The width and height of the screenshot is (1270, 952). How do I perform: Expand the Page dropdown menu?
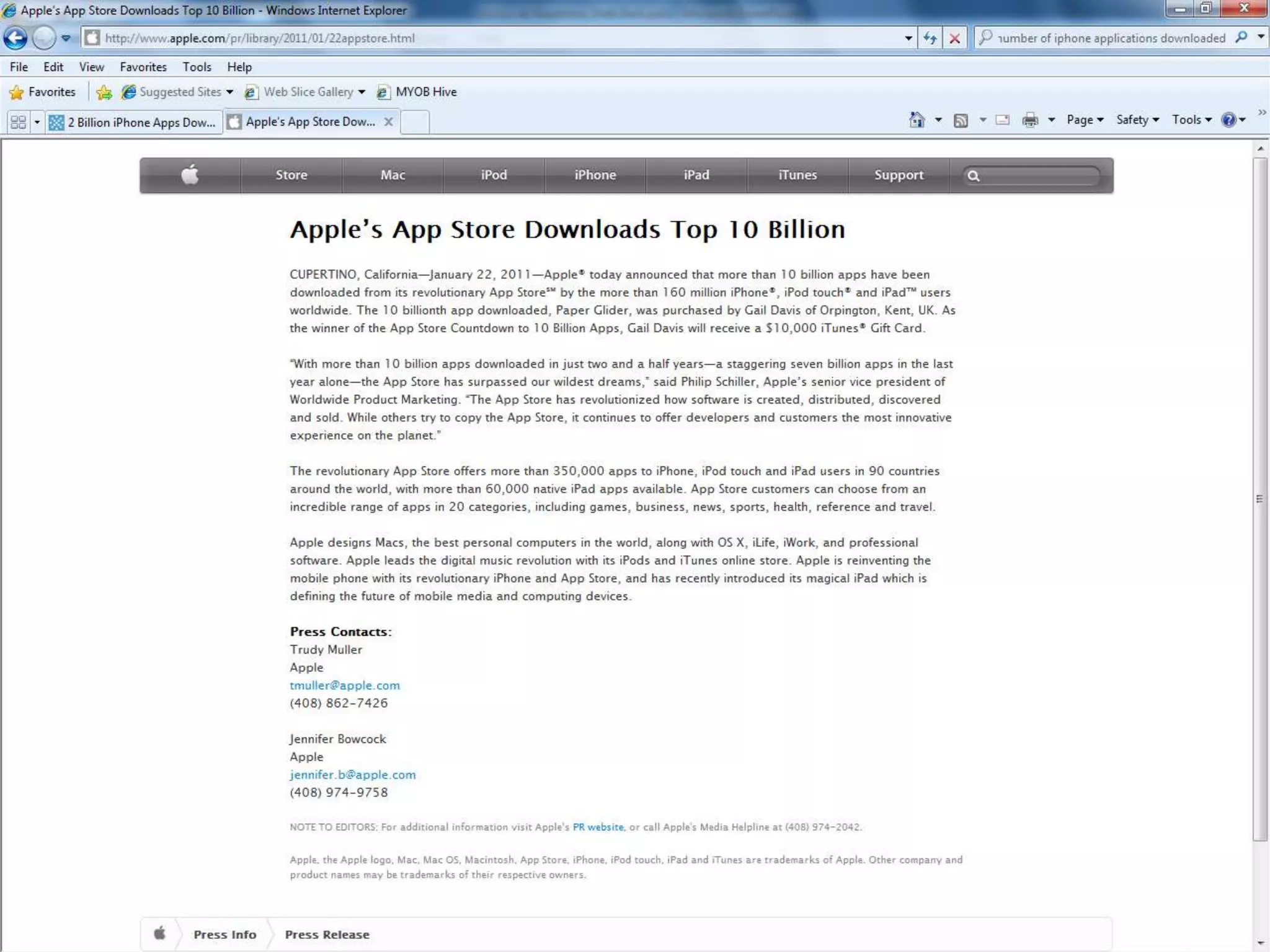(x=1085, y=120)
